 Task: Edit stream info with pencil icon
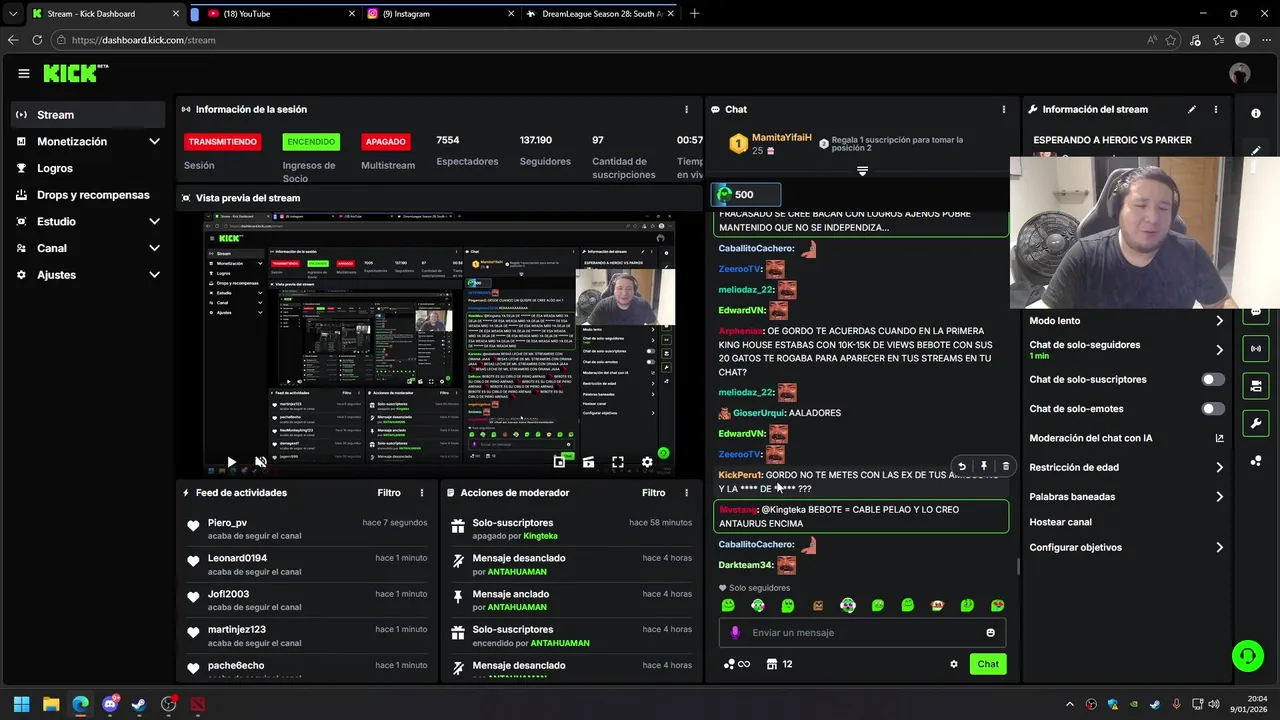tap(1192, 109)
